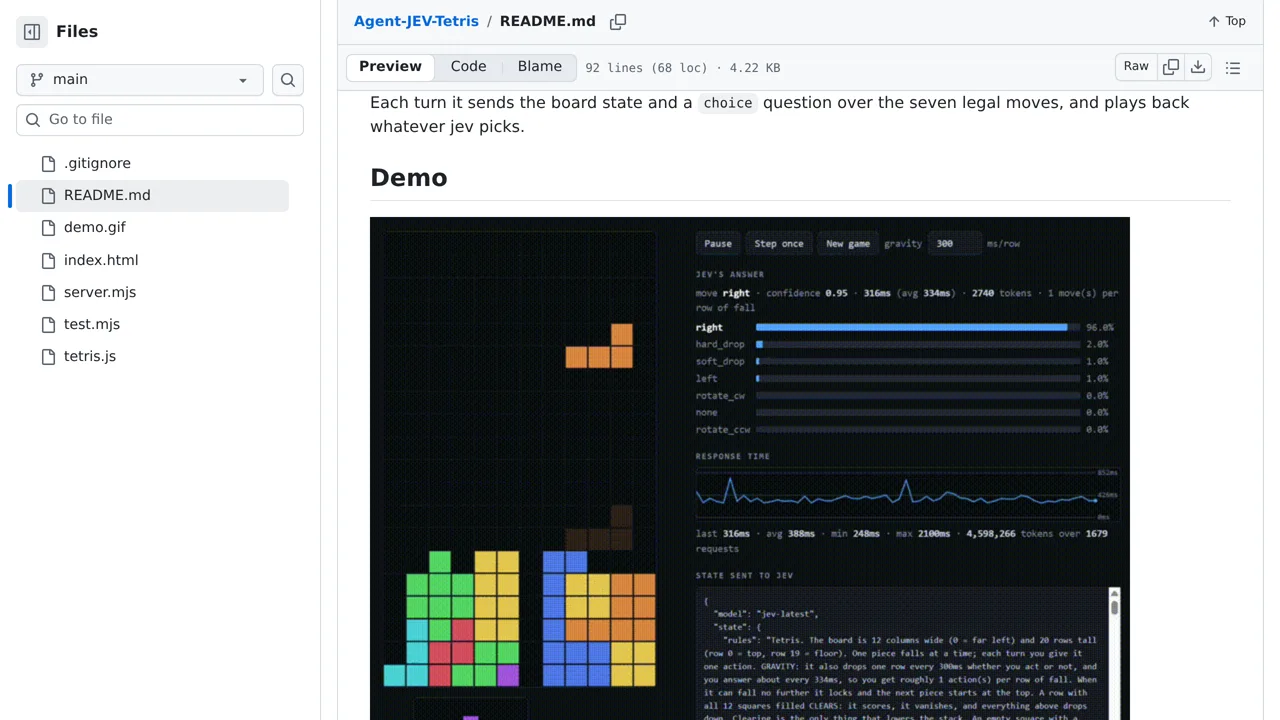Download the raw file
Viewport: 1280px width, 720px height.
1198,67
